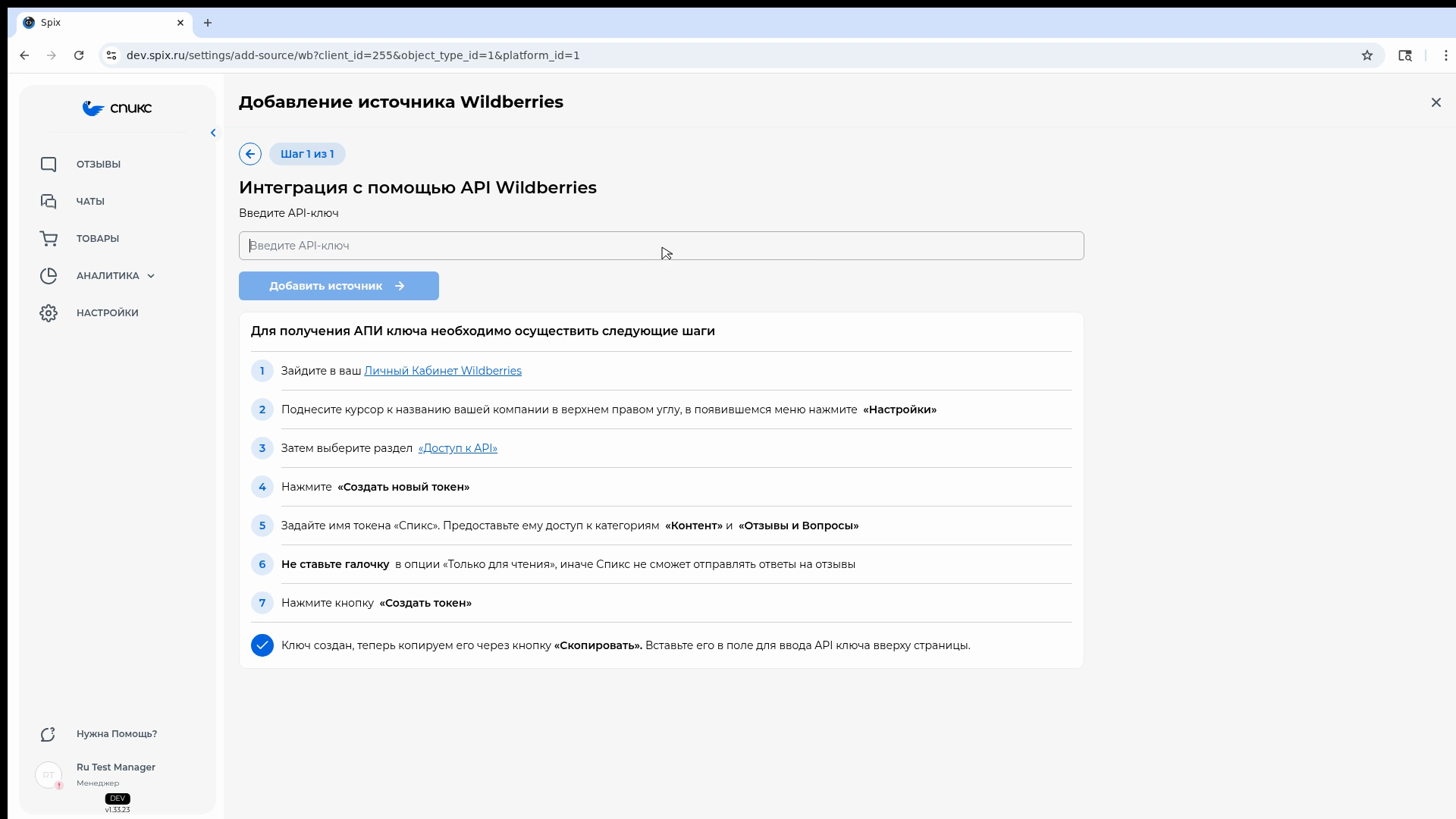1456x819 pixels.
Task: Click the «Создать новый токен» text
Action: 403,487
